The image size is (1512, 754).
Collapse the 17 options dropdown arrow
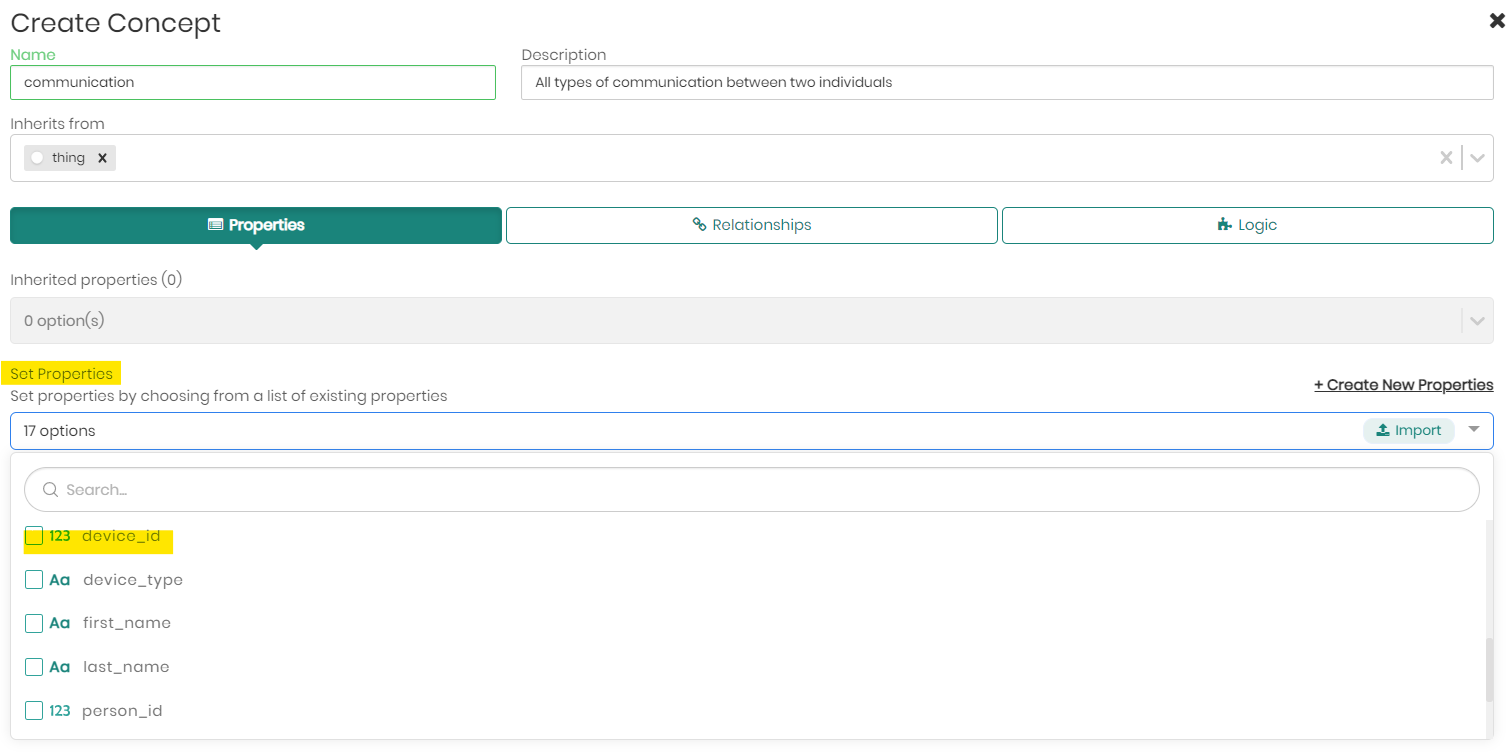1474,430
